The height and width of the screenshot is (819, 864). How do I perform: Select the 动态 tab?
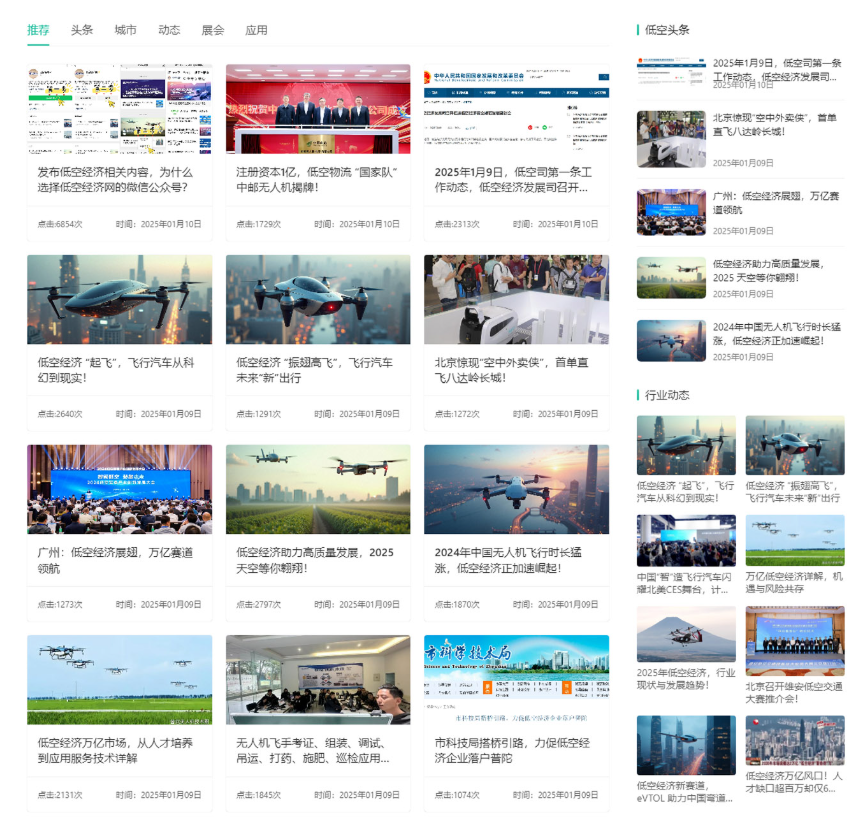169,30
